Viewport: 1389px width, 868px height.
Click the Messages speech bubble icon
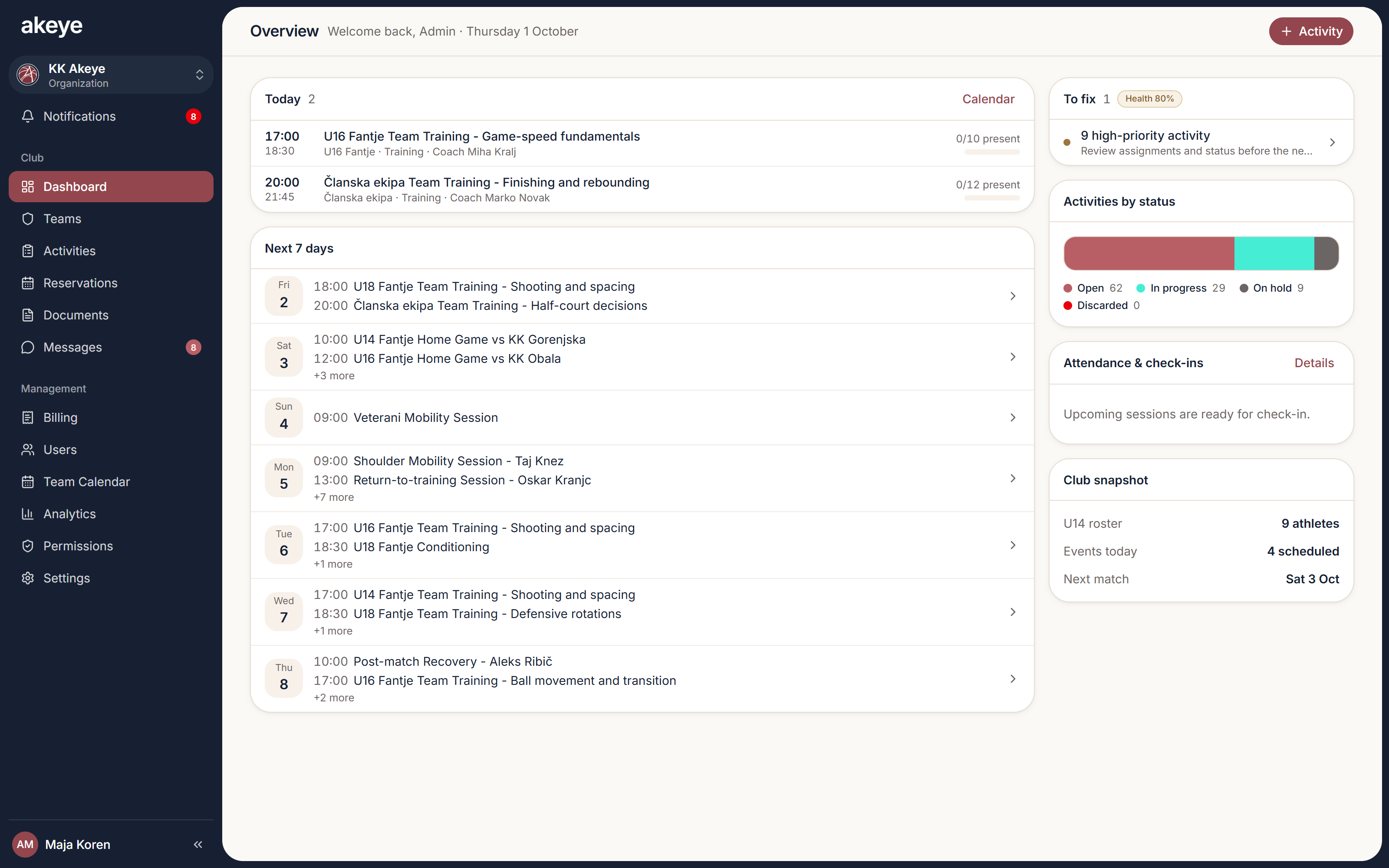(27, 347)
